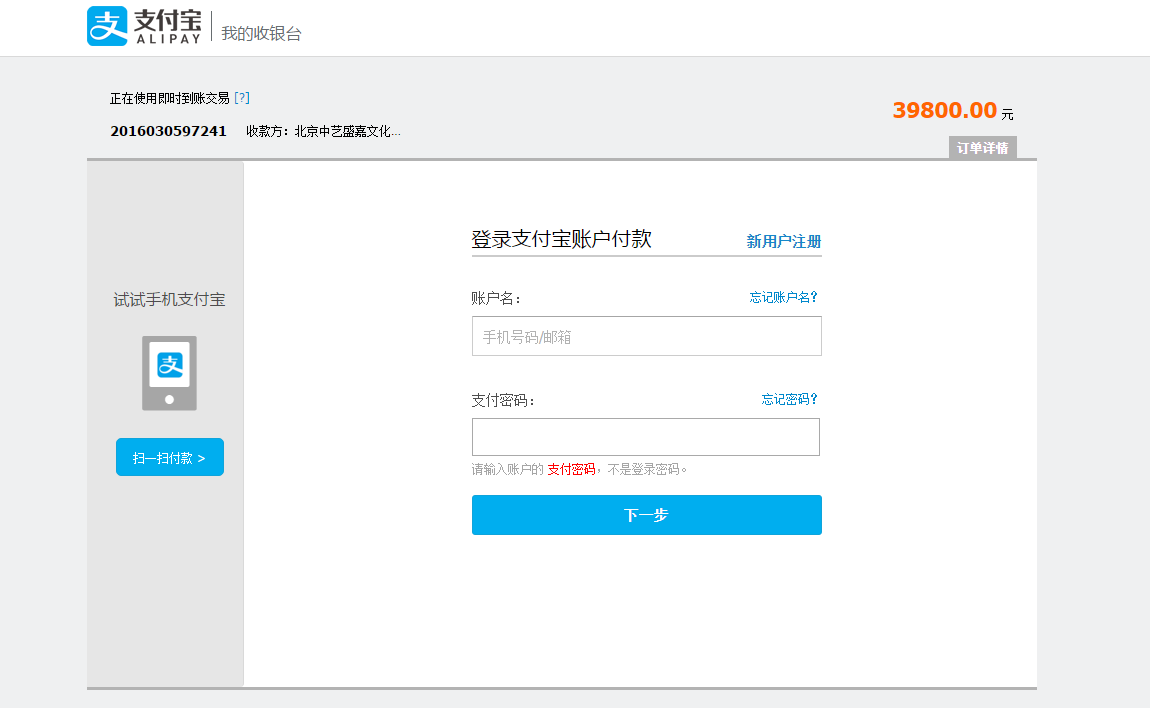The image size is (1150, 708).
Task: Click the red 支付密码 hint text
Action: (571, 469)
